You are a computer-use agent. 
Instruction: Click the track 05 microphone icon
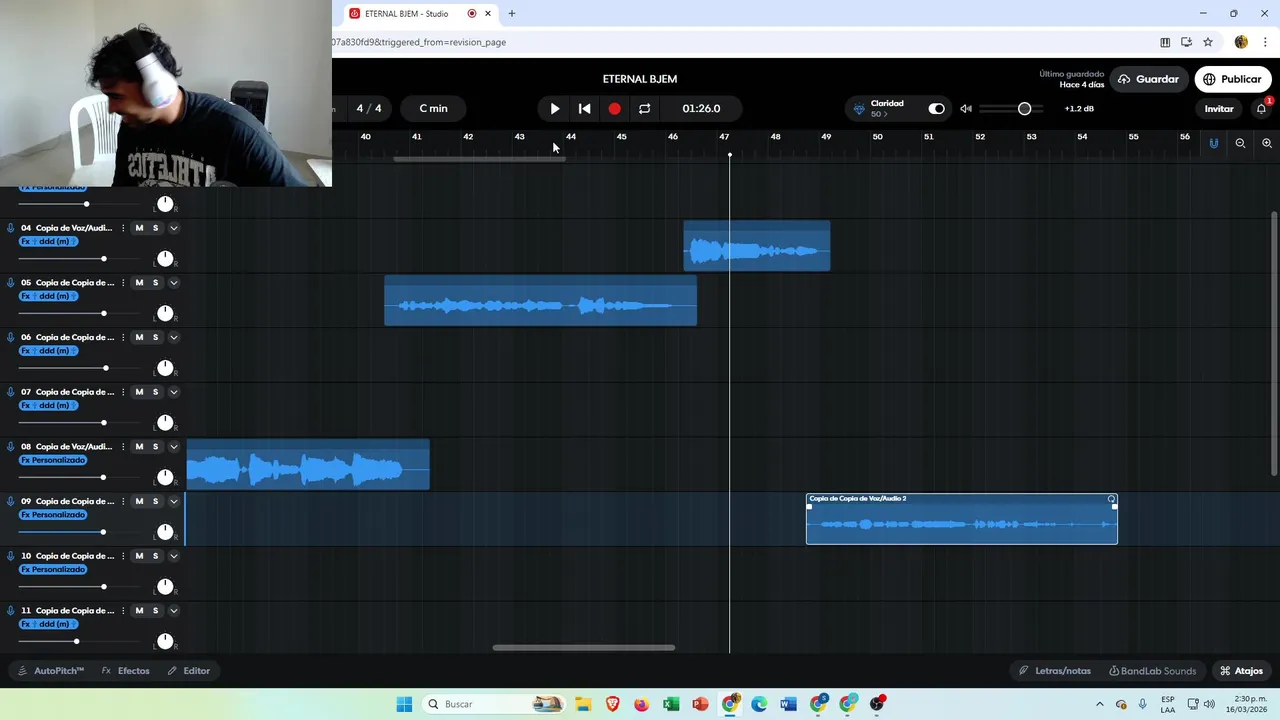[10, 283]
